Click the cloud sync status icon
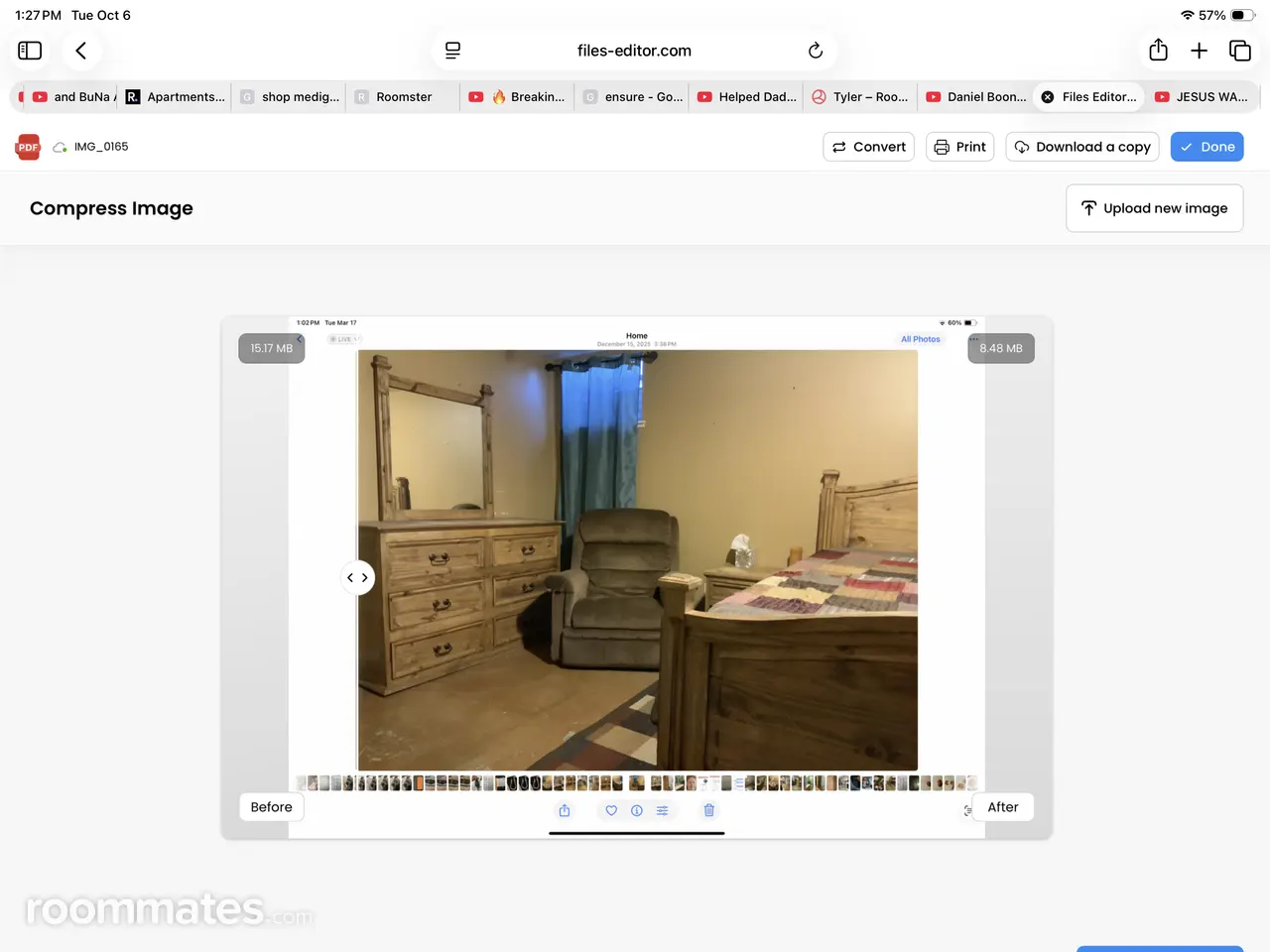Image resolution: width=1270 pixels, height=952 pixels. point(61,147)
